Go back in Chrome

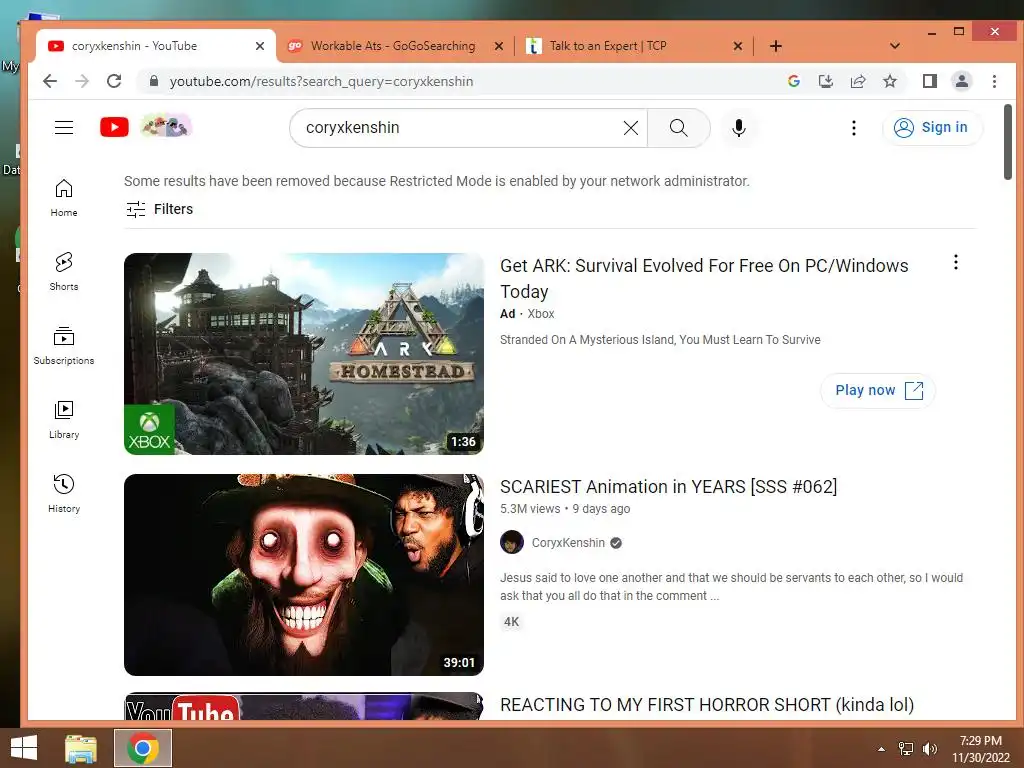[50, 81]
